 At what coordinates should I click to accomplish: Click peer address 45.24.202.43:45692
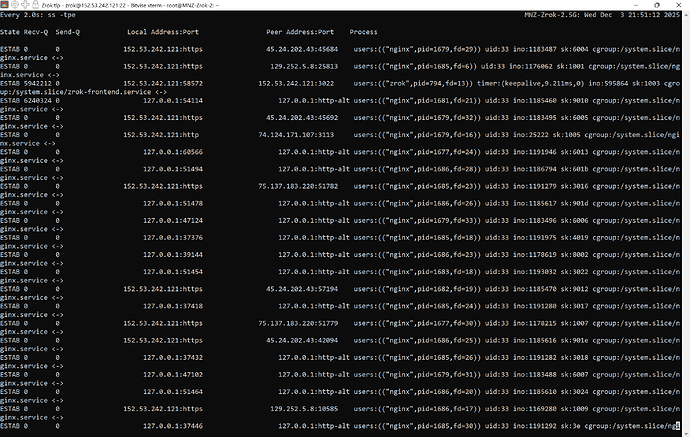pyautogui.click(x=302, y=118)
